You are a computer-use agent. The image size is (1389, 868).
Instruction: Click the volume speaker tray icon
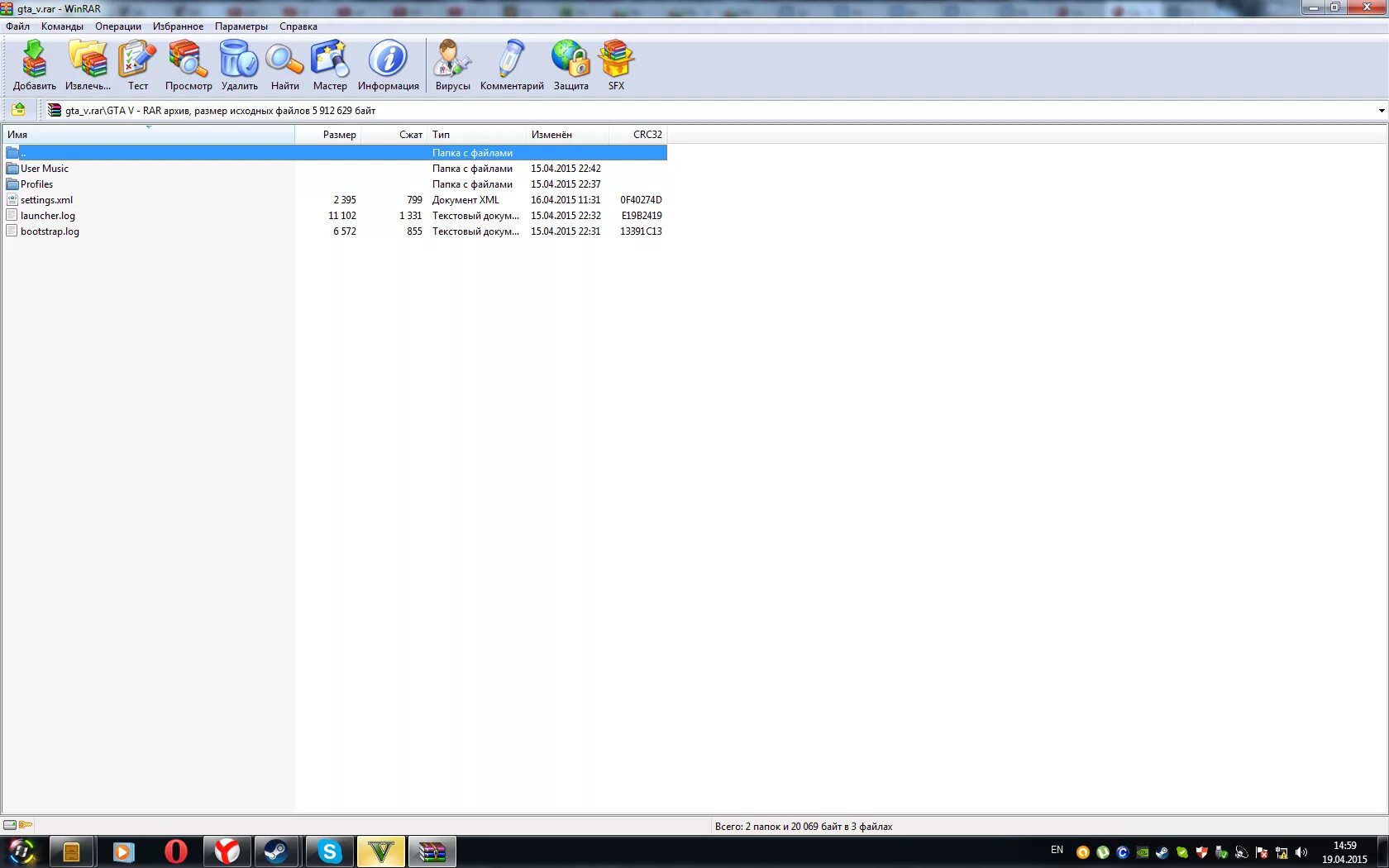tap(1301, 852)
